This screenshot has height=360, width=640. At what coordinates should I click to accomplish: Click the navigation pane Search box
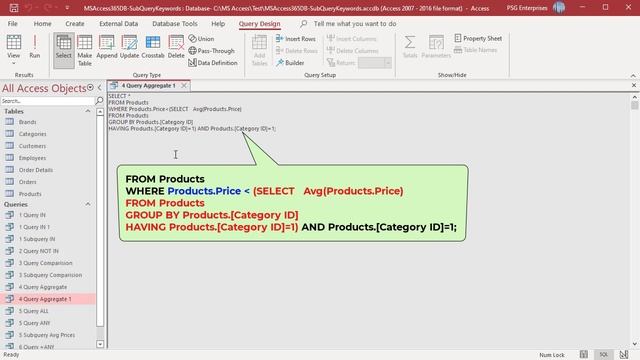click(x=47, y=101)
